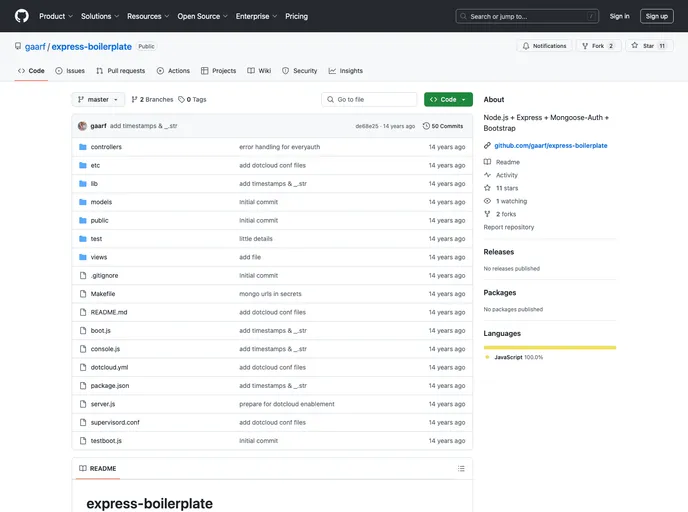
Task: Open the etc folder
Action: (x=95, y=165)
